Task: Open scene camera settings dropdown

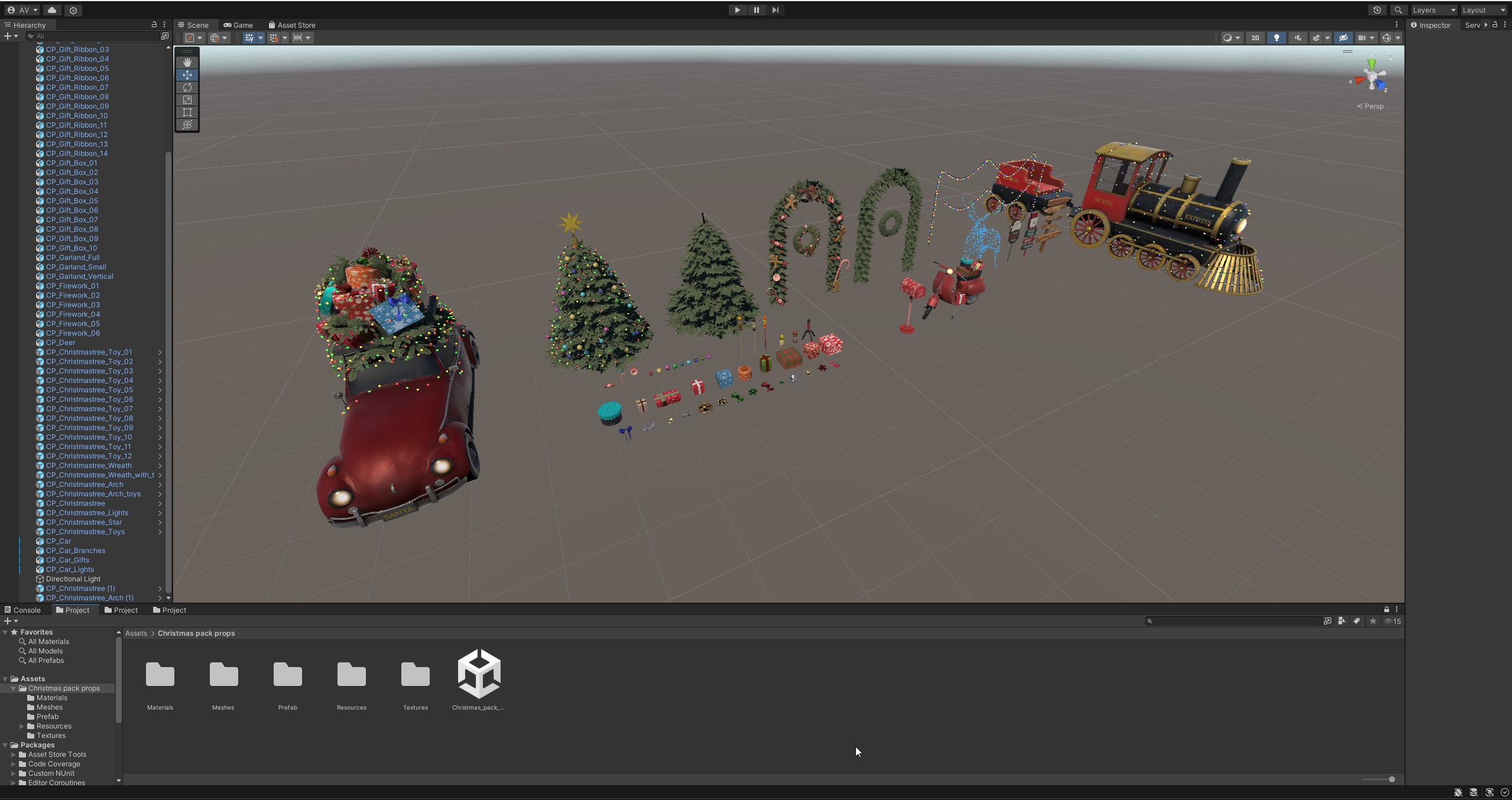Action: pyautogui.click(x=1366, y=38)
